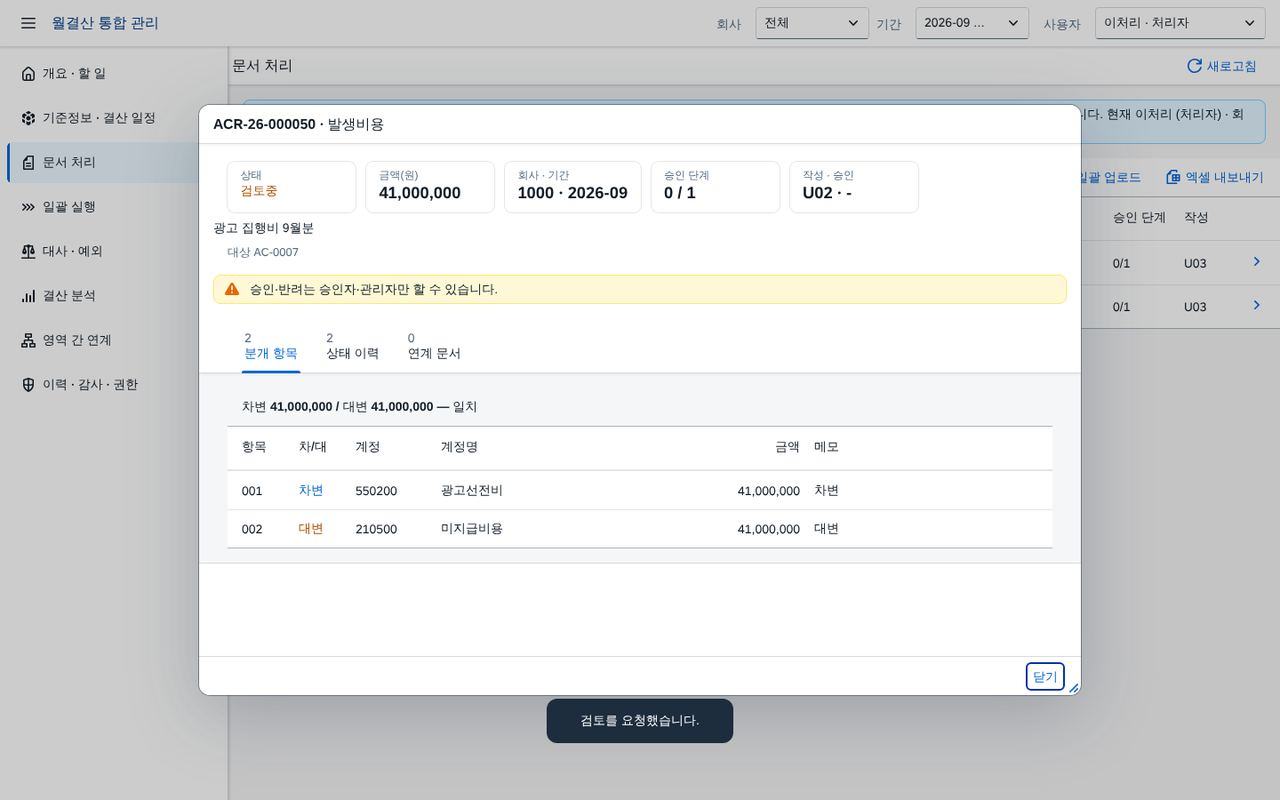Click account code 550200
This screenshot has width=1280, height=800.
point(376,491)
